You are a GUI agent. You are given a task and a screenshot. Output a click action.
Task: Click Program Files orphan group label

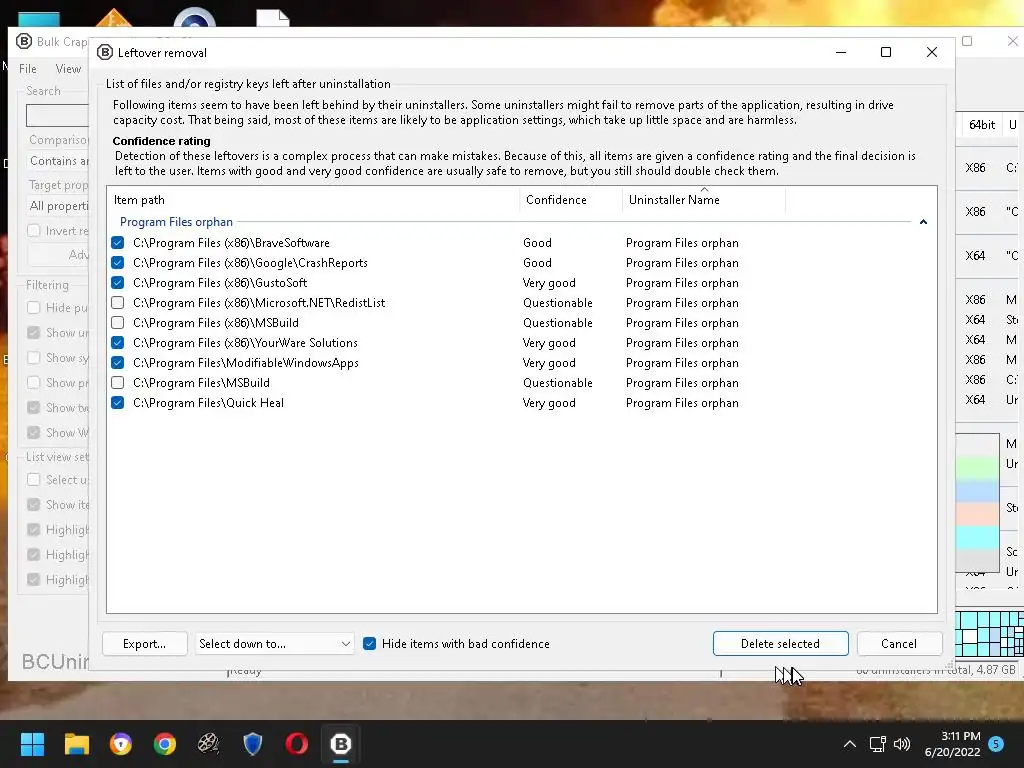[x=176, y=222]
